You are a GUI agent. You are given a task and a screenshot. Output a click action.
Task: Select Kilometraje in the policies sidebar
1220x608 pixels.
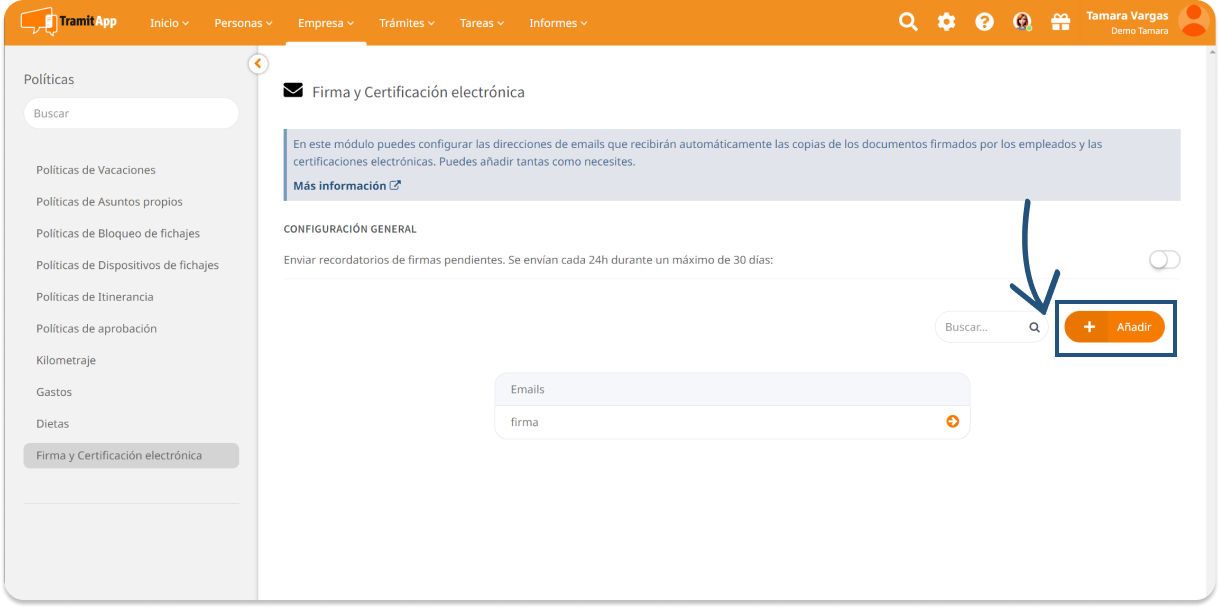66,360
